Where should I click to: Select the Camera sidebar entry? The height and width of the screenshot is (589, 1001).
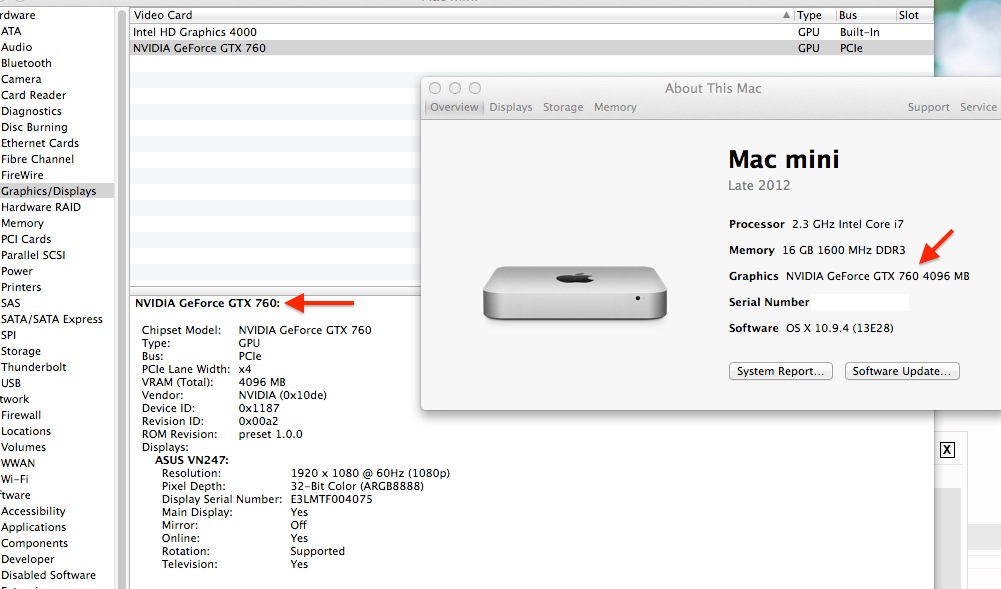[21, 79]
